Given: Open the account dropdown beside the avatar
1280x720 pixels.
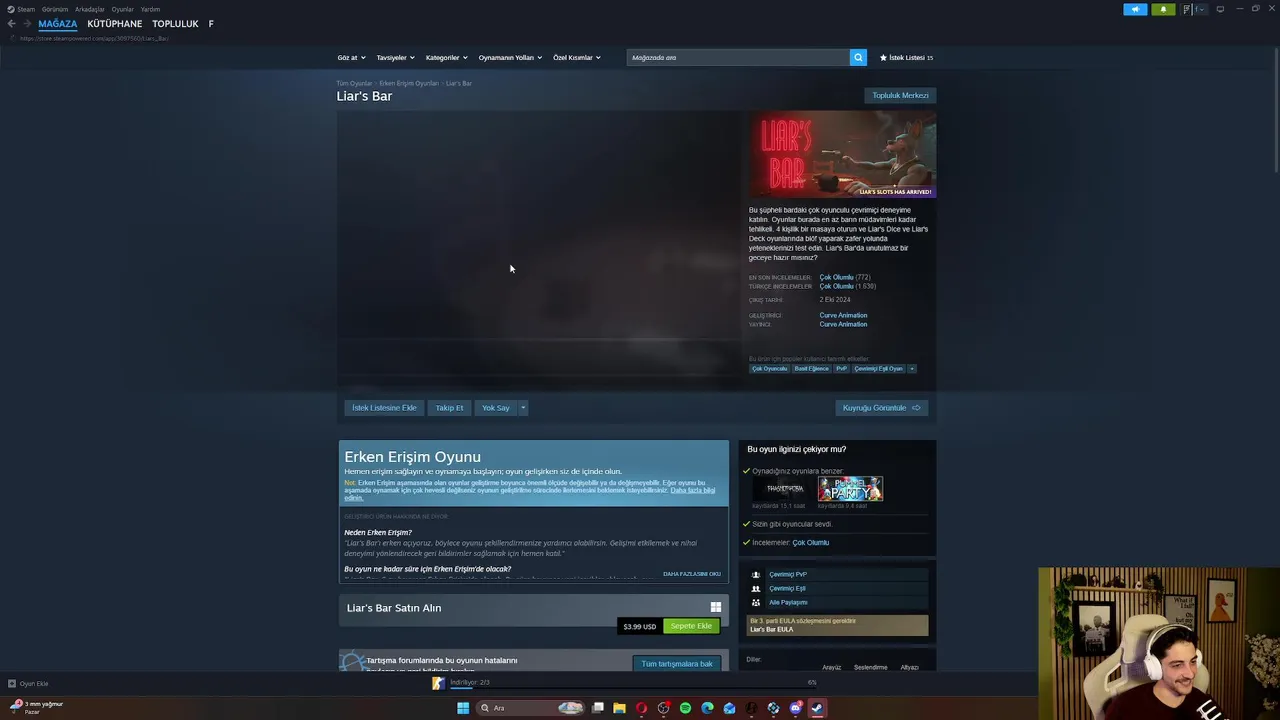Looking at the screenshot, I should [x=1200, y=9].
